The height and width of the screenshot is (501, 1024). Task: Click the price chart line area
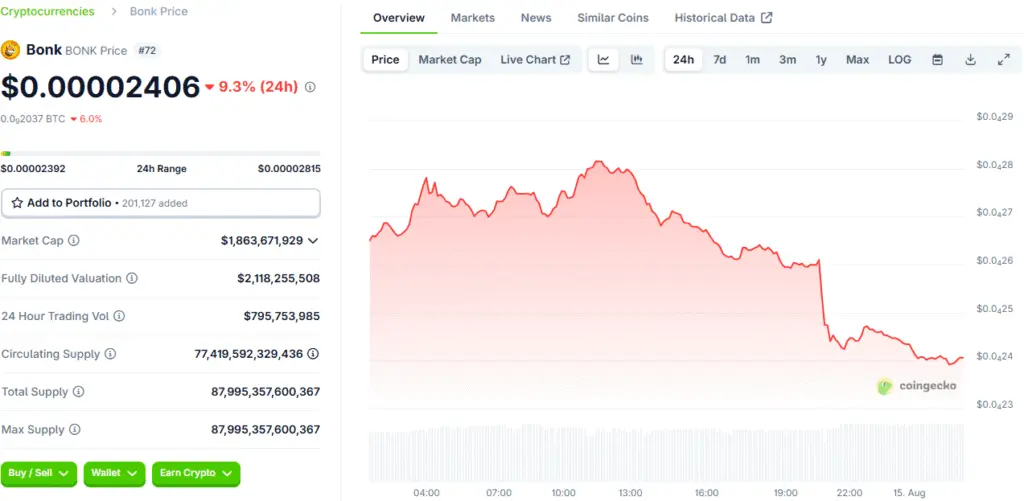click(x=666, y=287)
